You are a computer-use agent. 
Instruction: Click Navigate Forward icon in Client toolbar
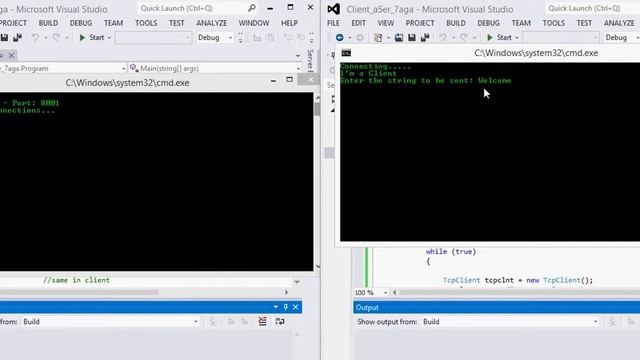[360, 38]
